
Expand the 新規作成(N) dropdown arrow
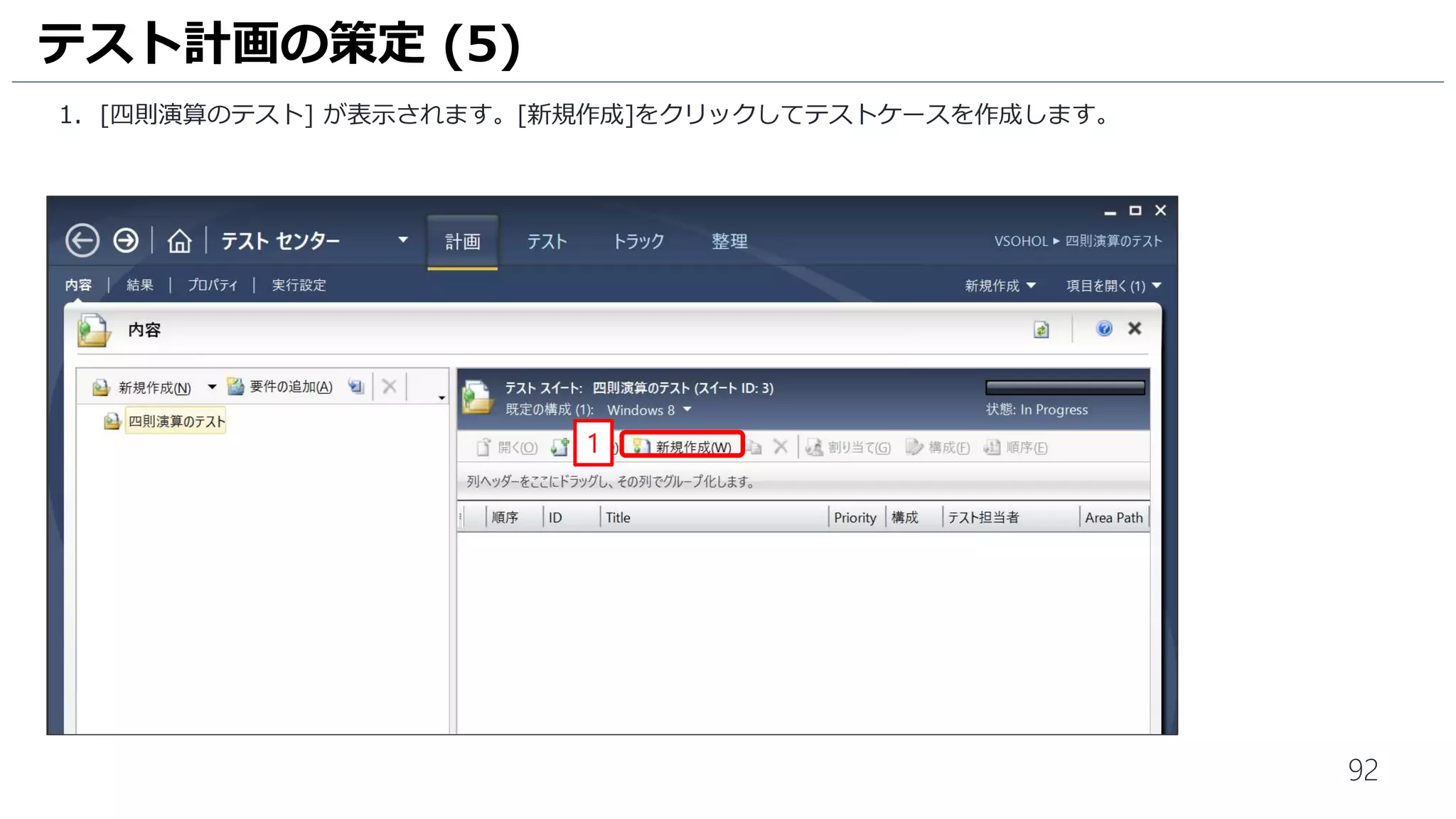click(212, 387)
